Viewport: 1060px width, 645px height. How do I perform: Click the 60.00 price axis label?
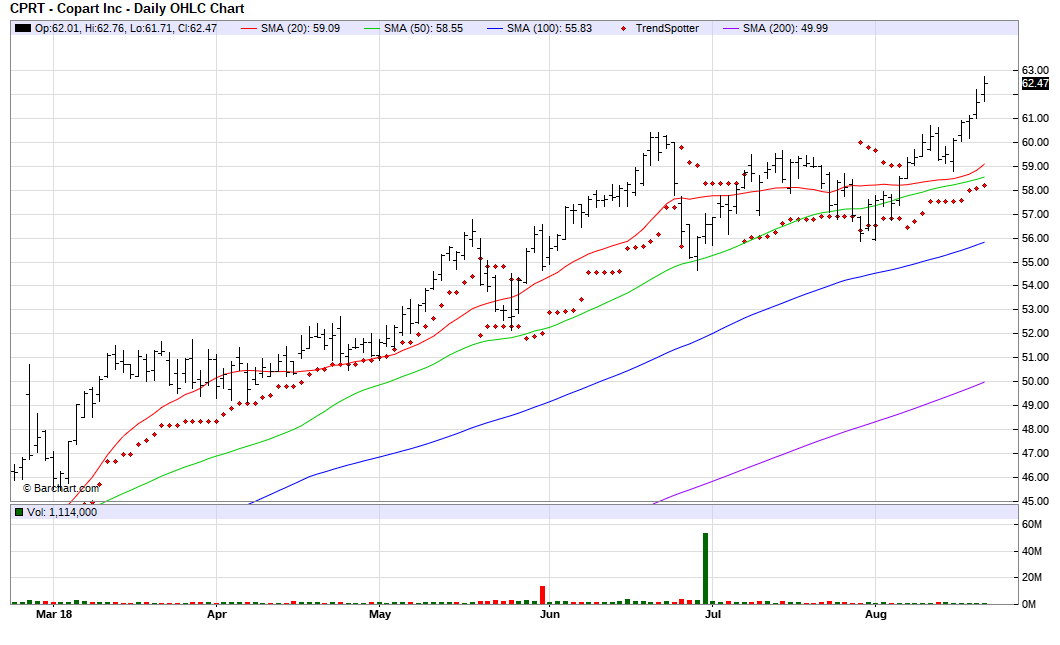pyautogui.click(x=1035, y=142)
